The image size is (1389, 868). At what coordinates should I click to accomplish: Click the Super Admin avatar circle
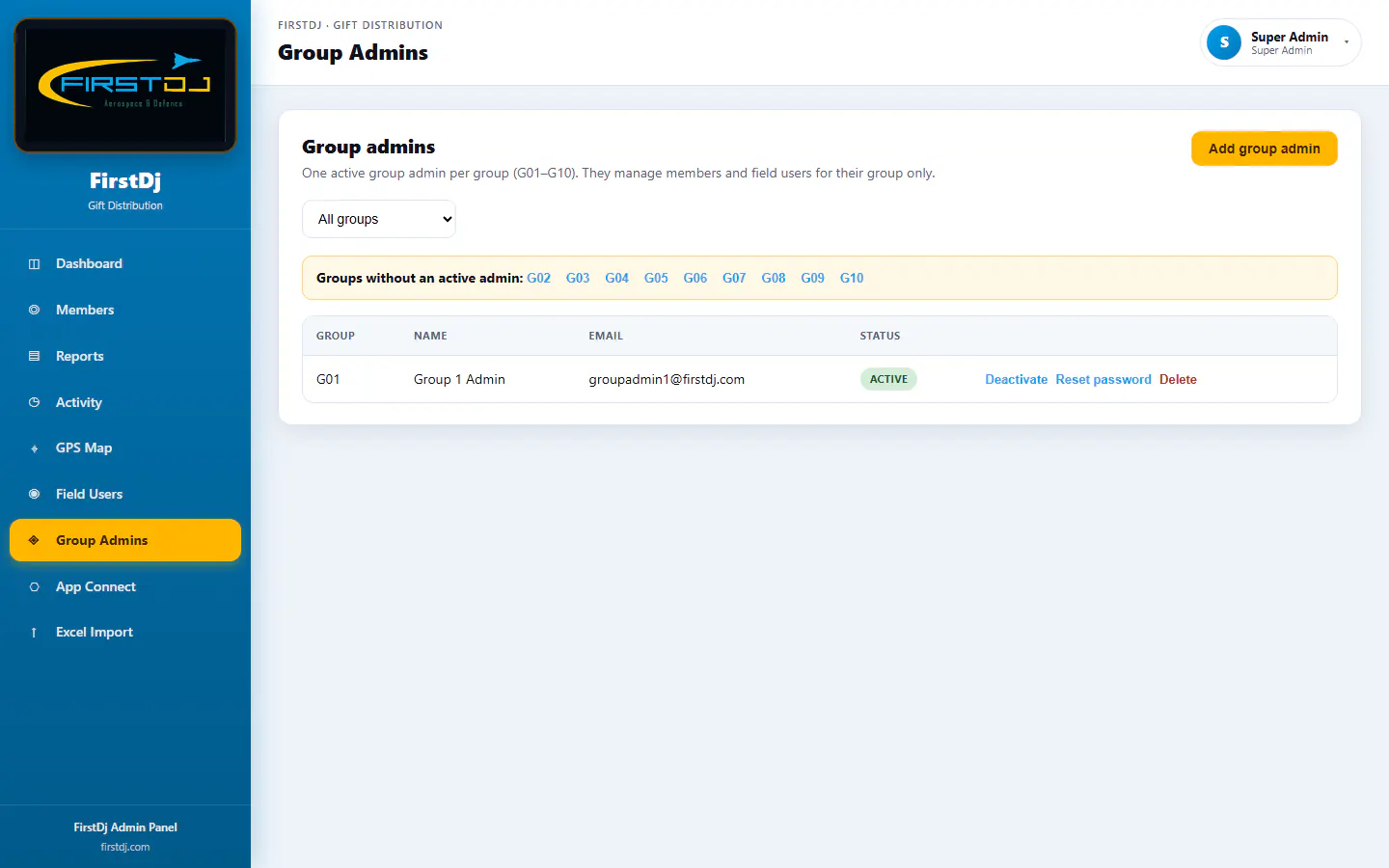pos(1224,42)
